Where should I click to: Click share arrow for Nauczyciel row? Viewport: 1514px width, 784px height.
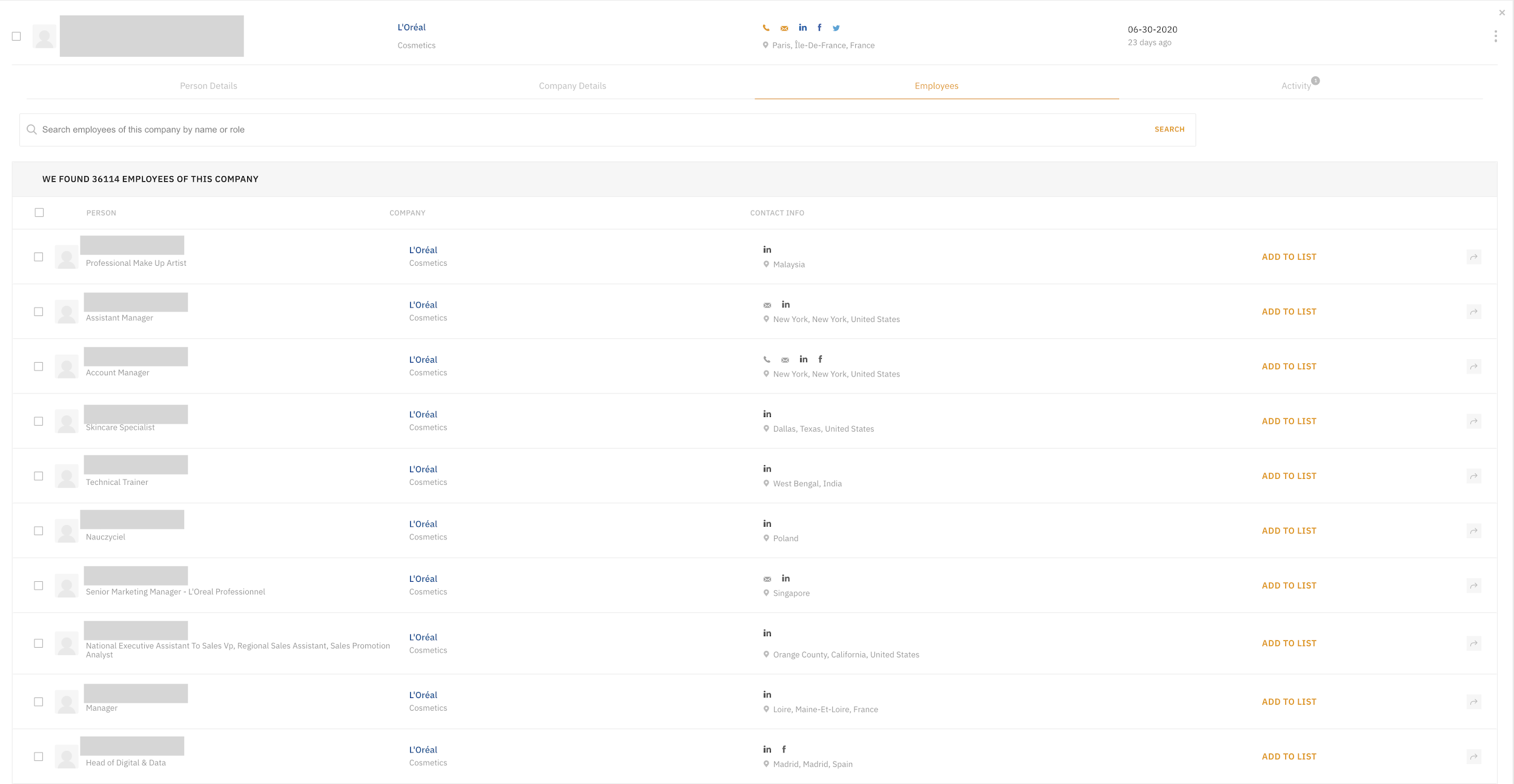[1474, 531]
